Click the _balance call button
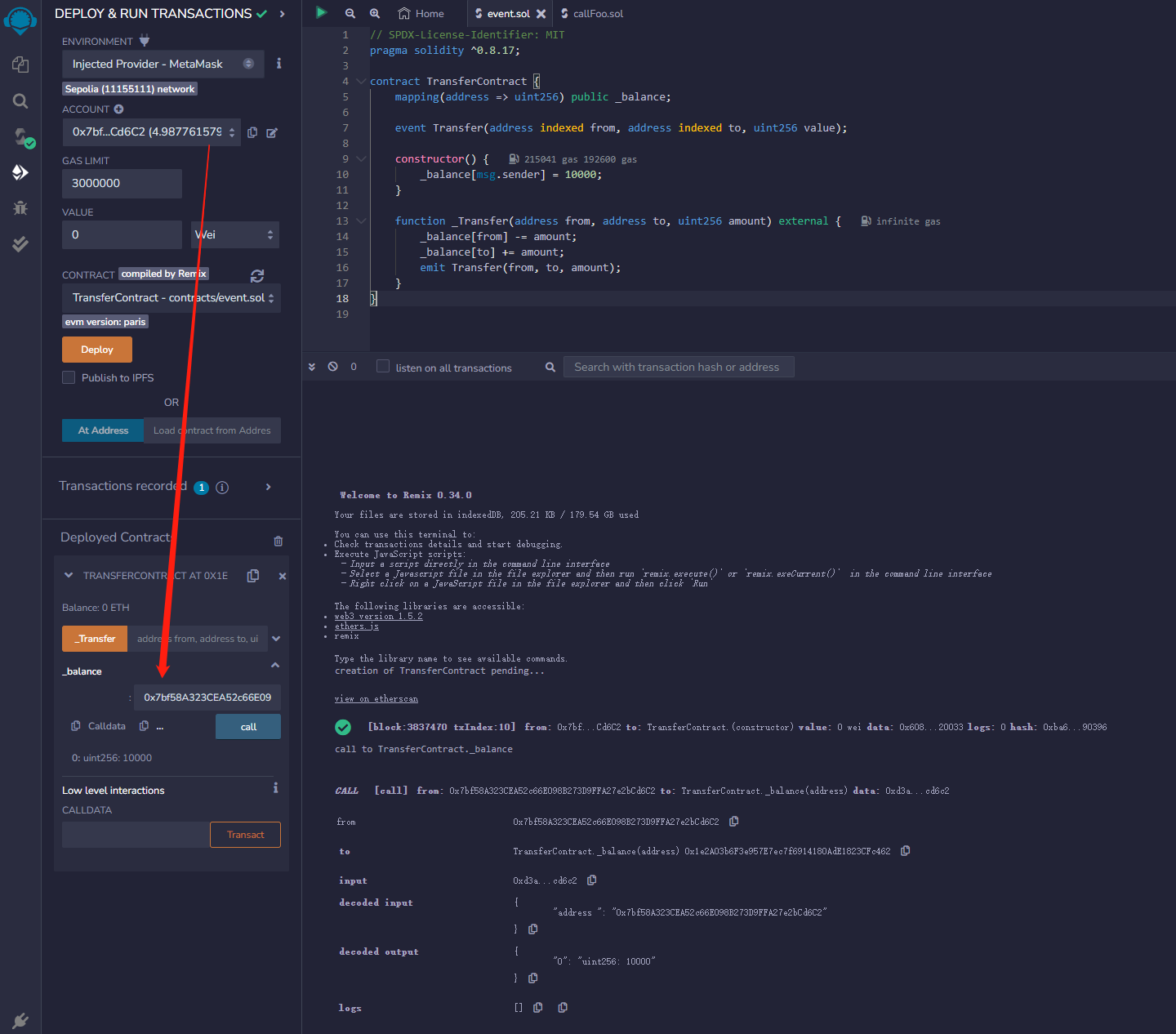 pyautogui.click(x=248, y=727)
